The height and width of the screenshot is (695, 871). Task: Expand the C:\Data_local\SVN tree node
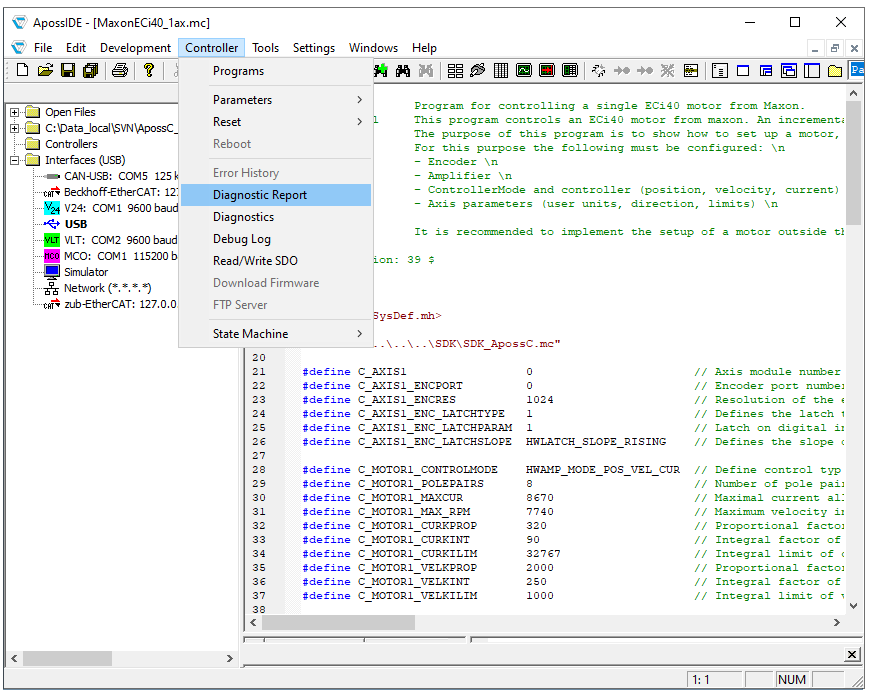[14, 128]
